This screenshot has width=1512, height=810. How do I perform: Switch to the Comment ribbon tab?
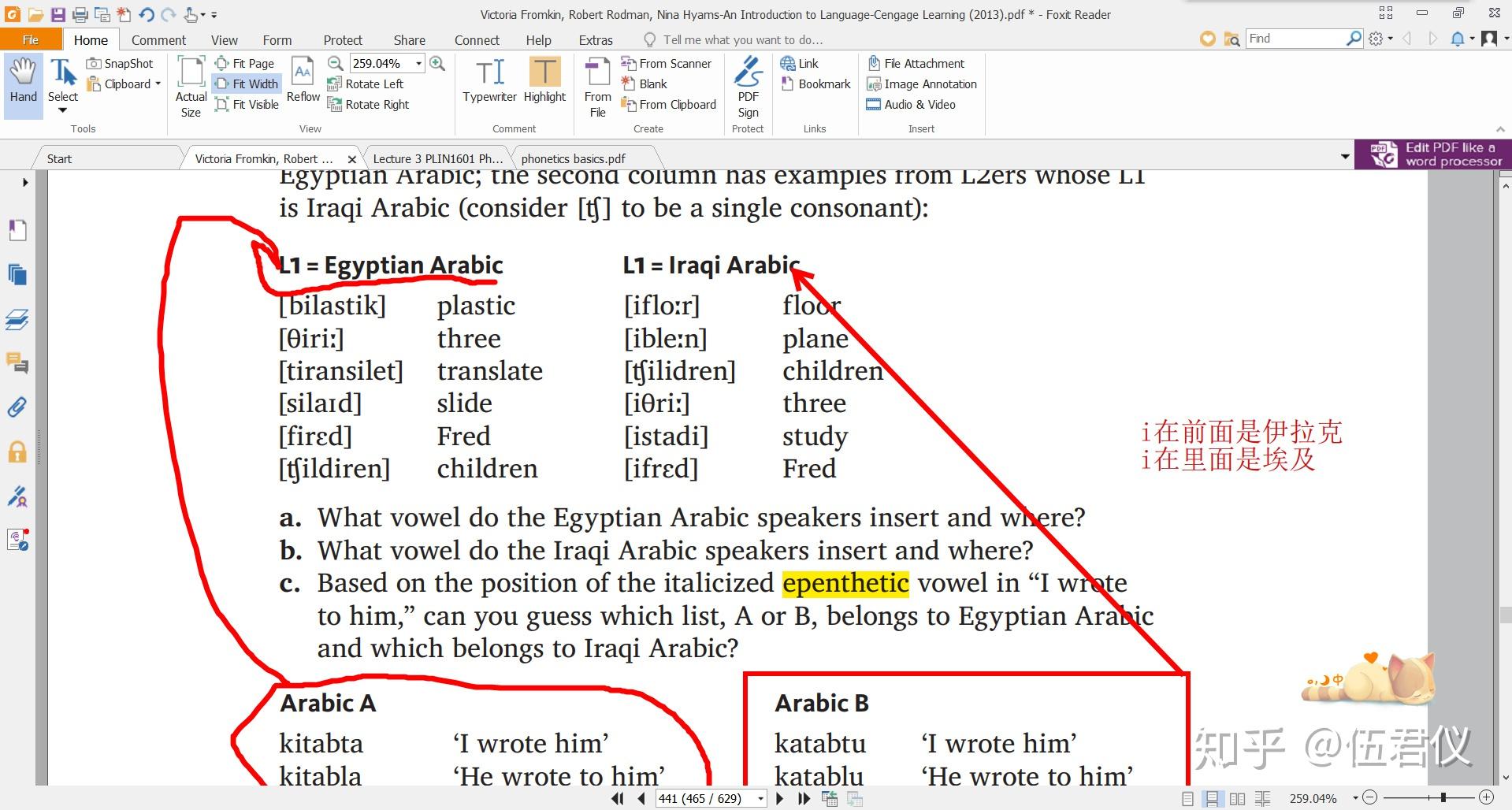[158, 40]
